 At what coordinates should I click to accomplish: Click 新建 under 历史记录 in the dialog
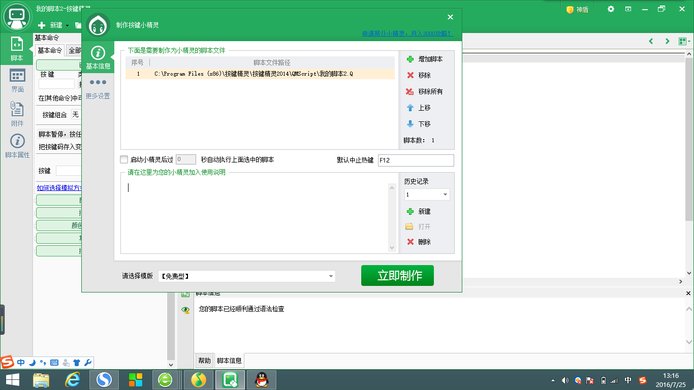click(418, 212)
